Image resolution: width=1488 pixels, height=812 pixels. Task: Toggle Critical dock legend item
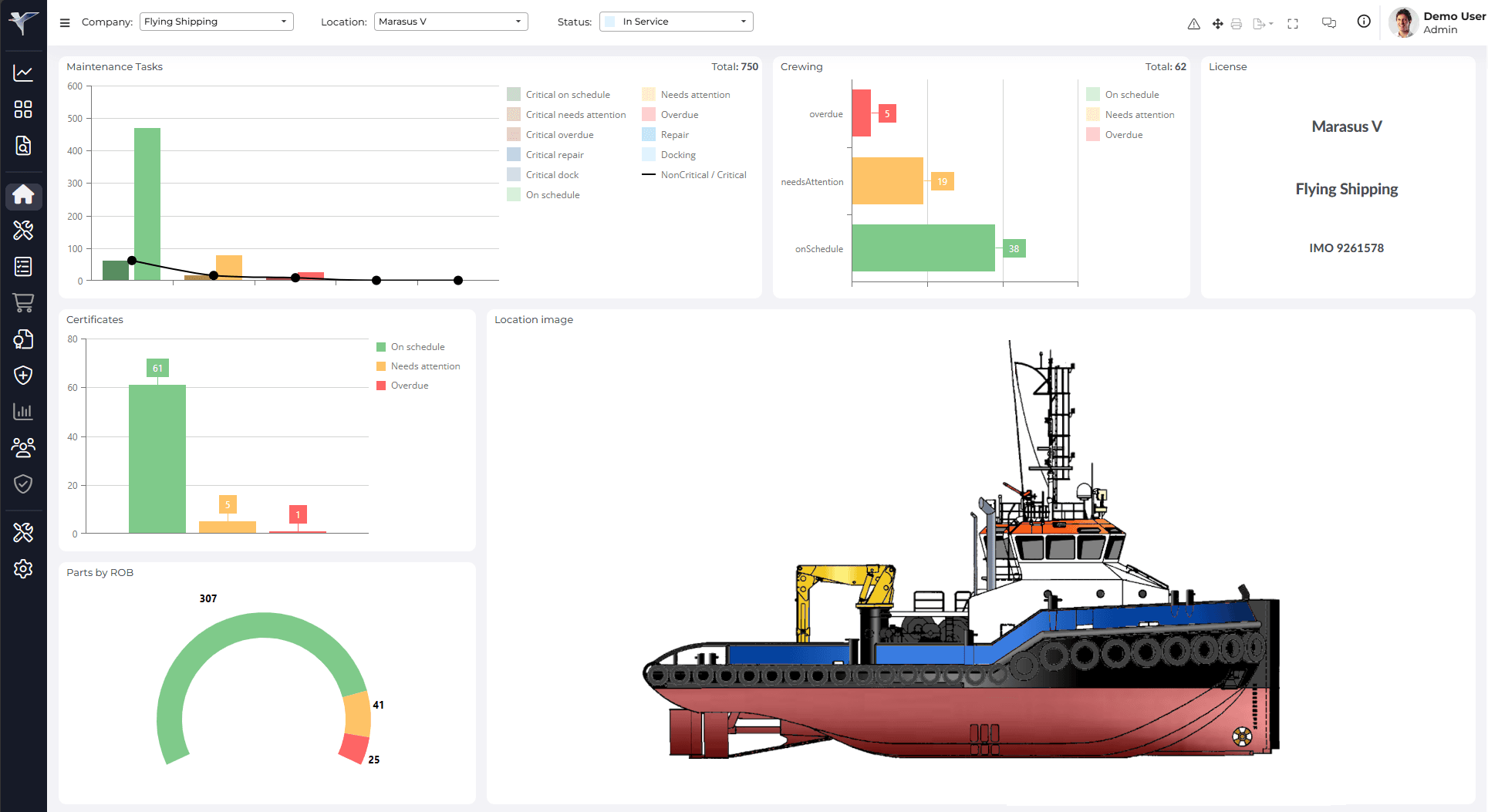tap(542, 175)
